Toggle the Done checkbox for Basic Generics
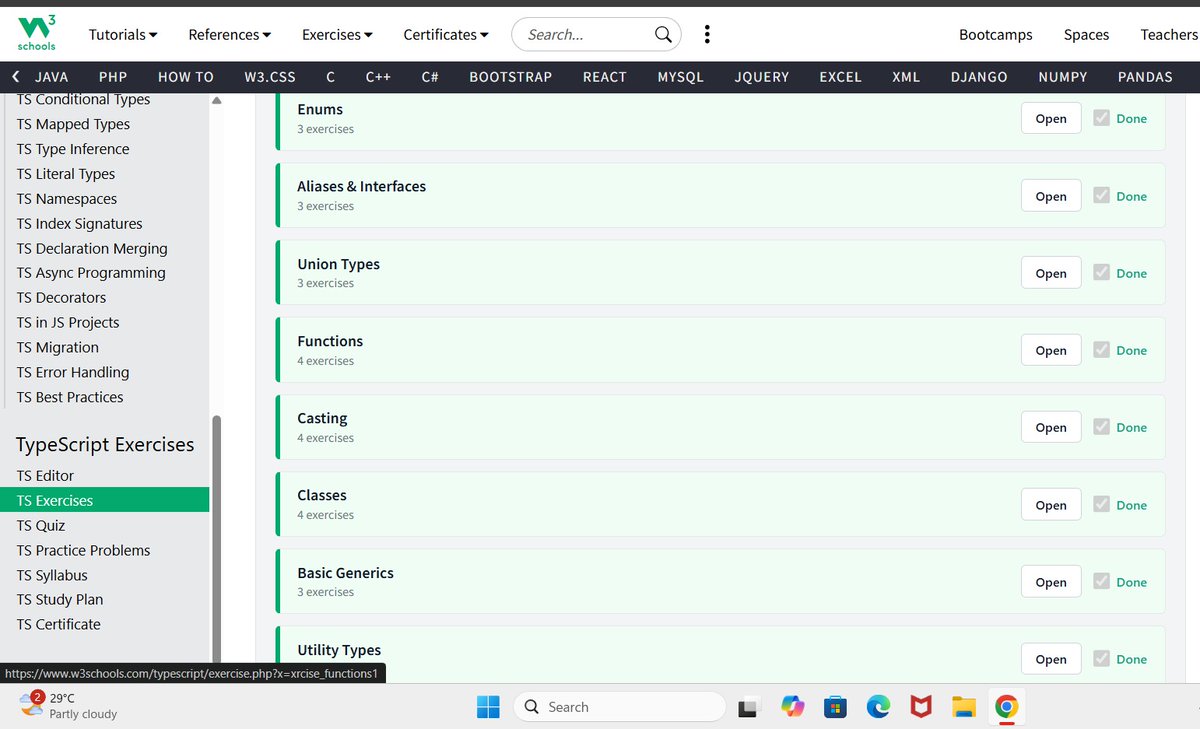 coord(1101,582)
